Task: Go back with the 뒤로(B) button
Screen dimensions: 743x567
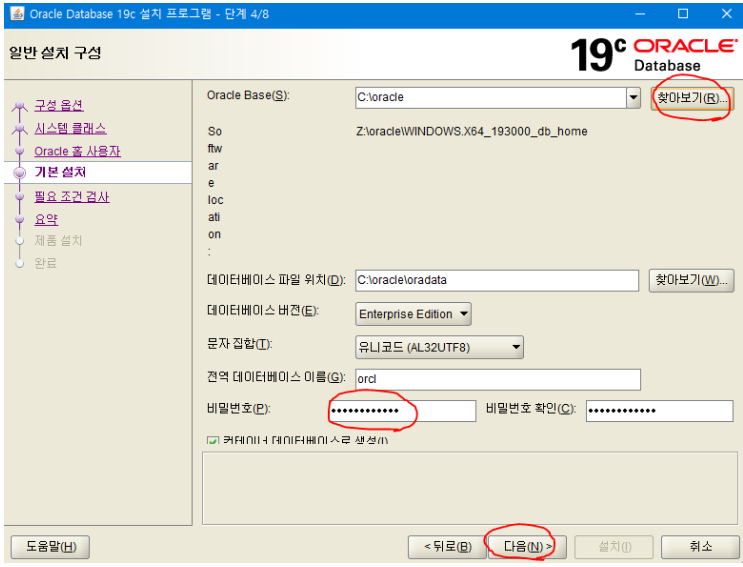Action: click(x=447, y=547)
